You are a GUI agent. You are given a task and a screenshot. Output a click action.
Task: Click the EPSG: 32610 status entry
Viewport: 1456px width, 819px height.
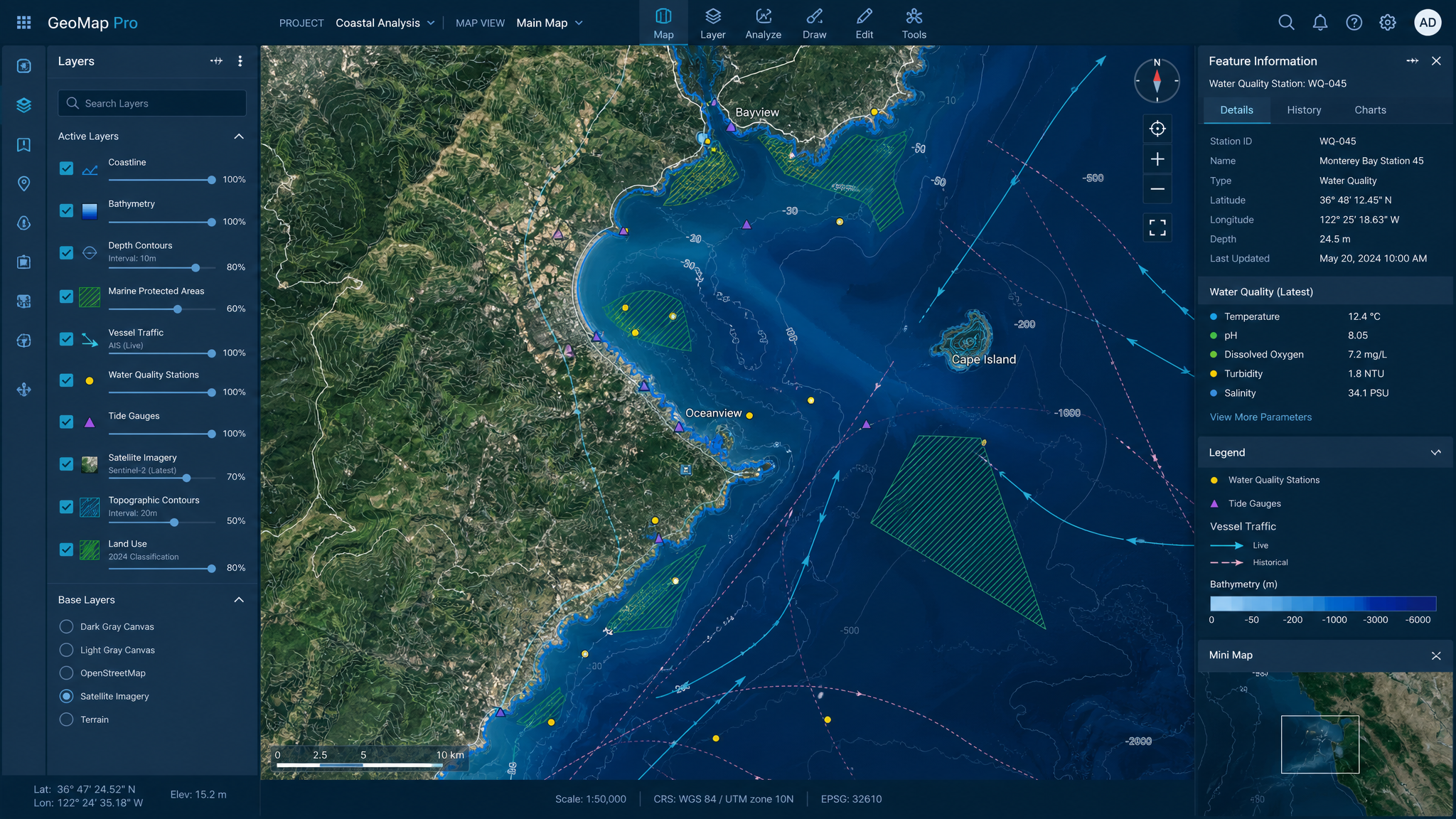[x=851, y=799]
